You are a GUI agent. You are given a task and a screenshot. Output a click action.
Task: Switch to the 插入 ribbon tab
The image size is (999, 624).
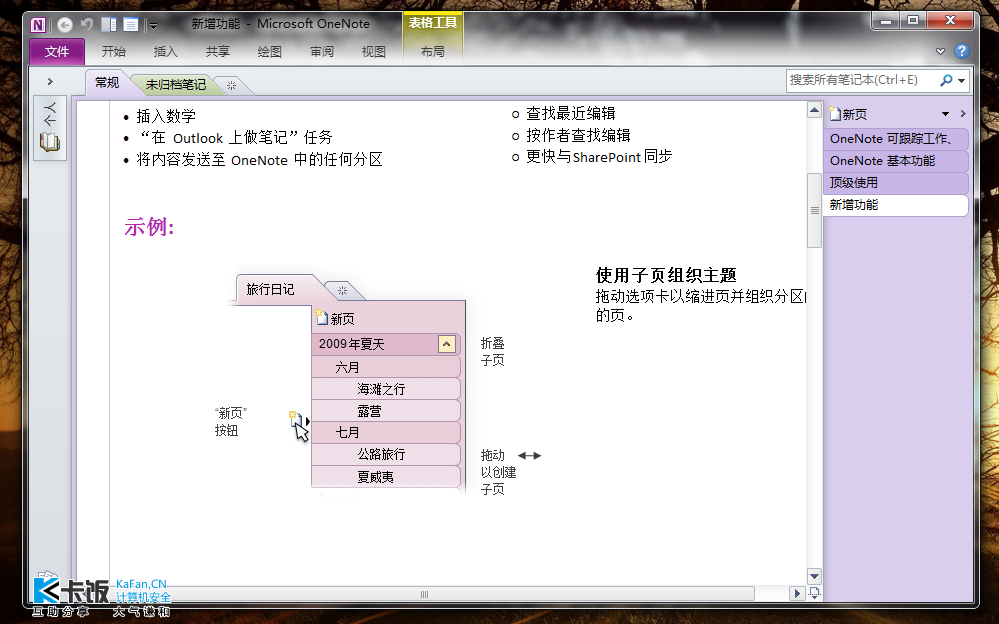click(165, 52)
